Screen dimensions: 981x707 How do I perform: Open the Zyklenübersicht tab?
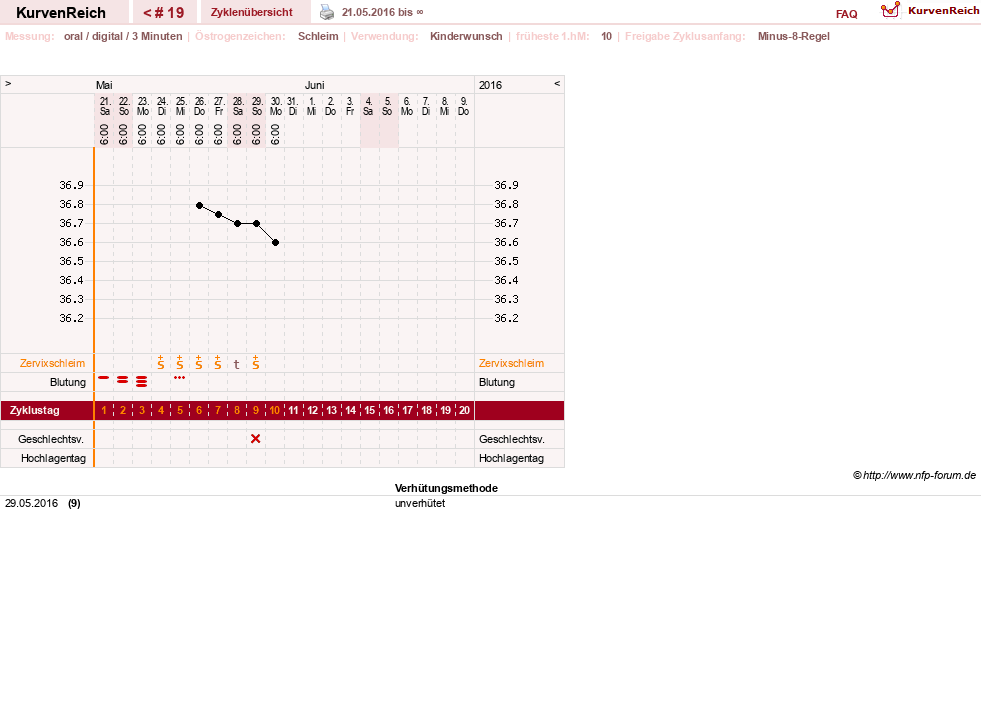[x=252, y=12]
